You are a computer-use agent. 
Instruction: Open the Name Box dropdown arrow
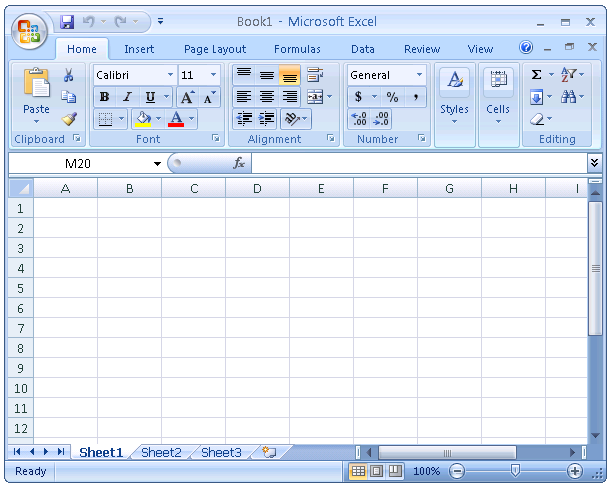pyautogui.click(x=157, y=164)
